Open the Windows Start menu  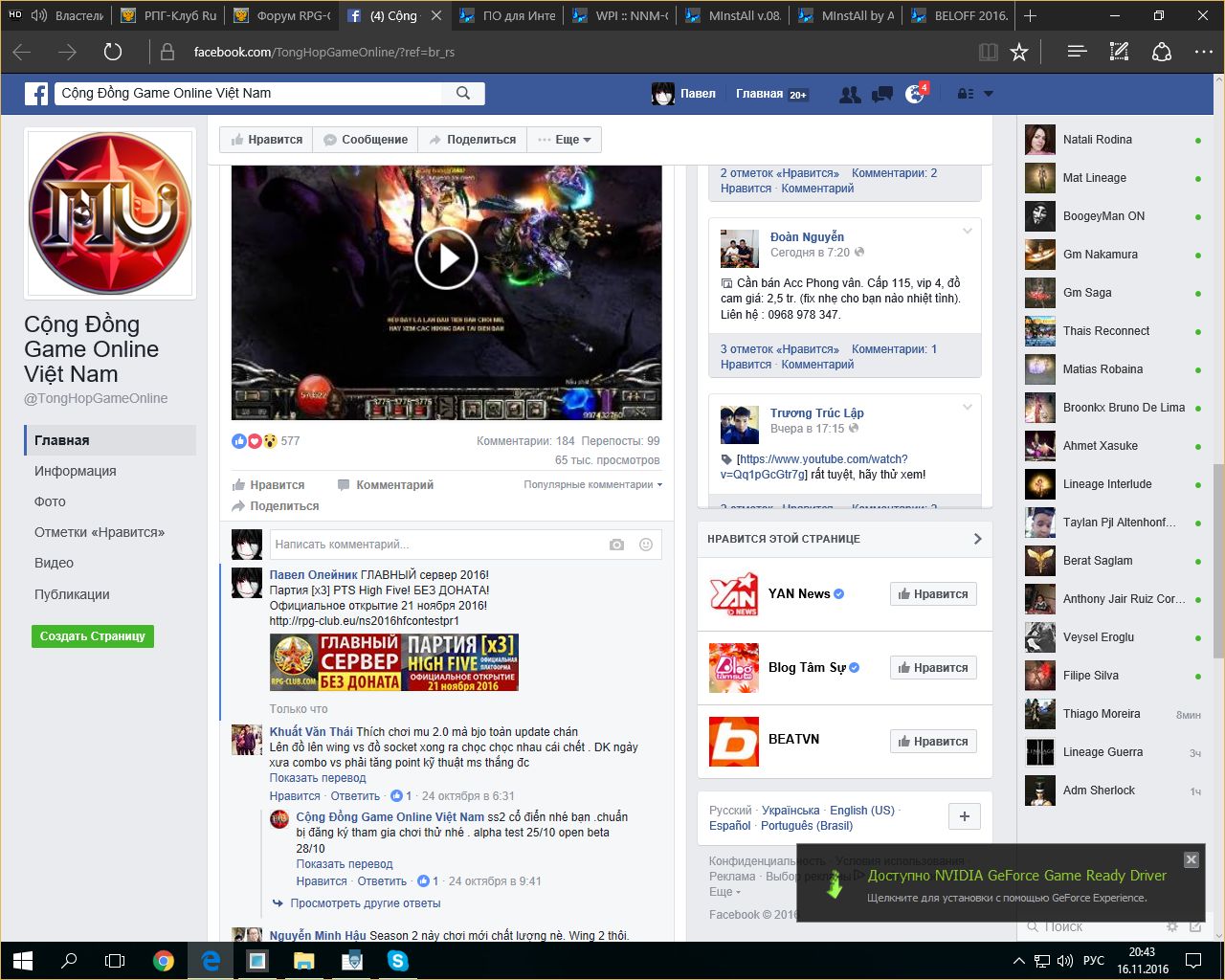click(x=23, y=961)
